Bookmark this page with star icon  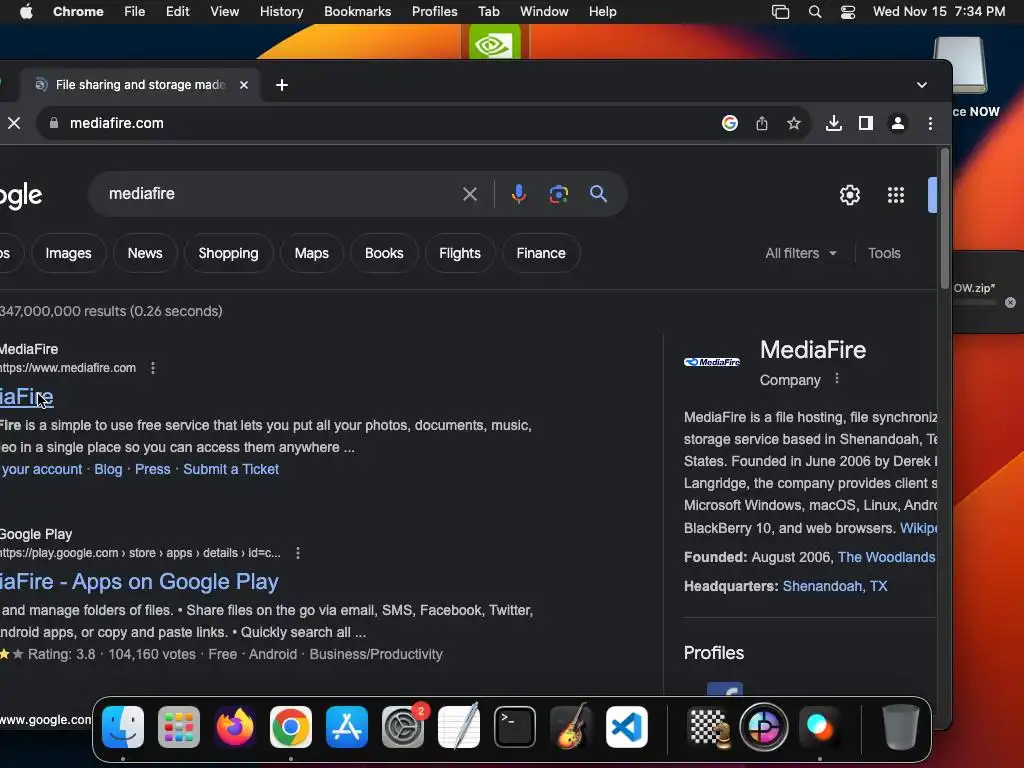click(x=793, y=123)
